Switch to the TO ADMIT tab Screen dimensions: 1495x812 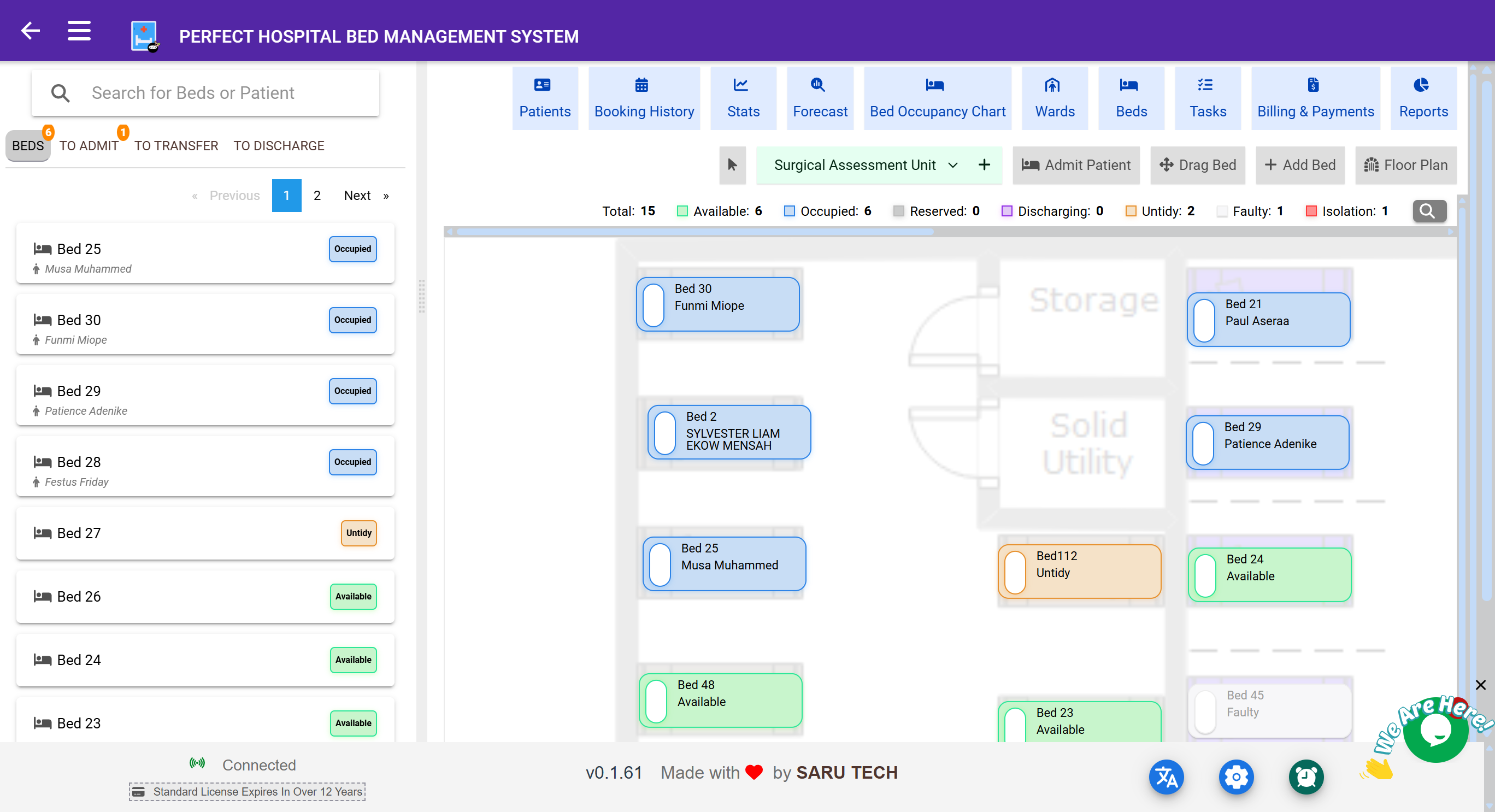[x=89, y=146]
